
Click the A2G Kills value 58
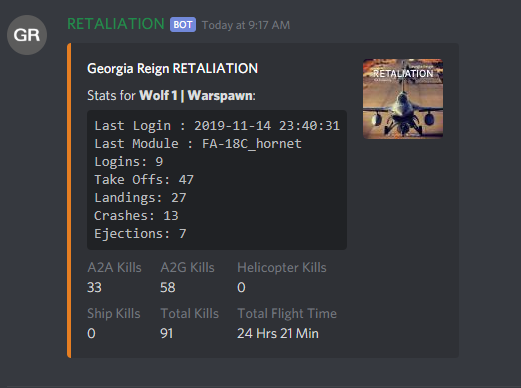tap(168, 287)
